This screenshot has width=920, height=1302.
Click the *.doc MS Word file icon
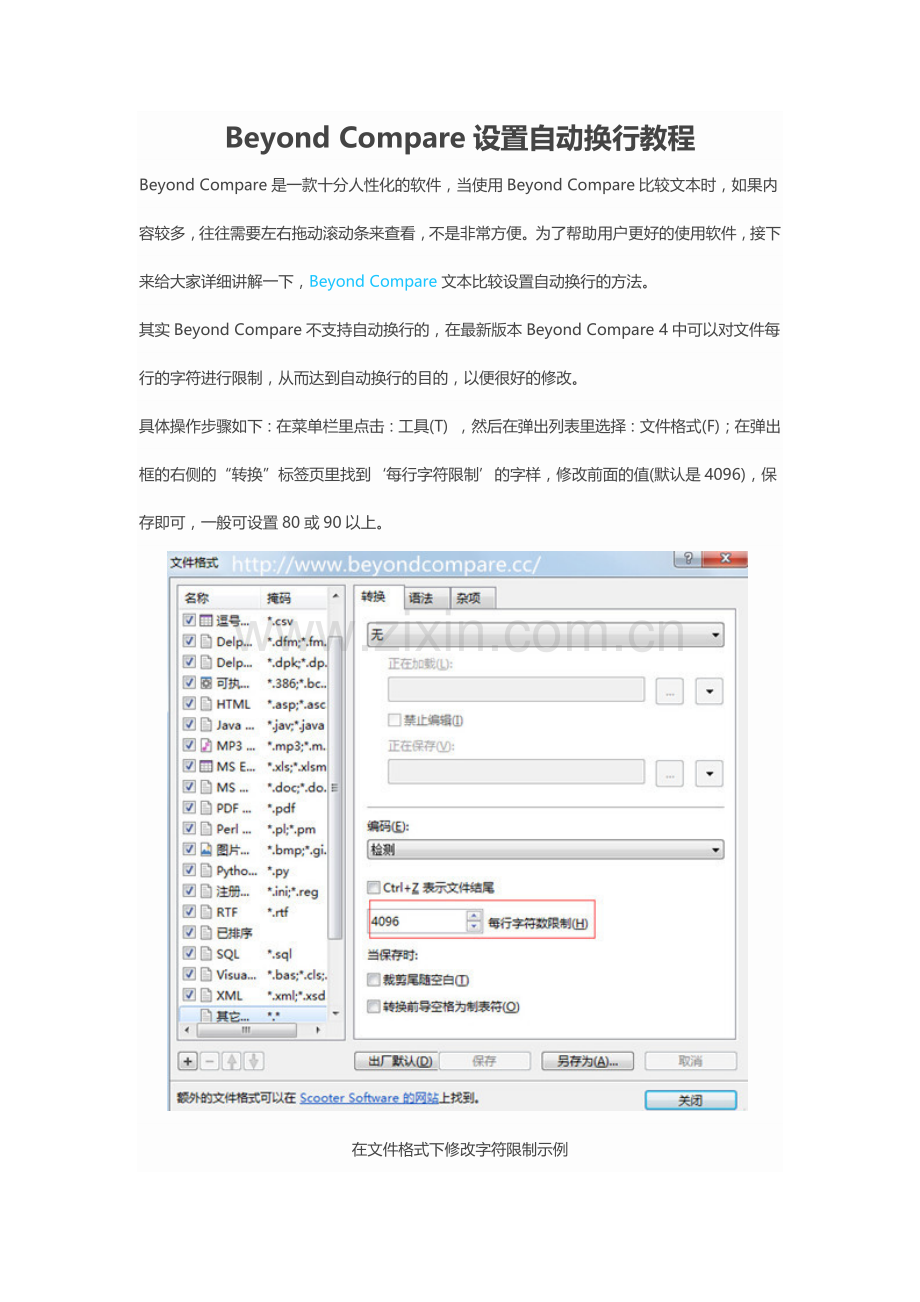(206, 787)
